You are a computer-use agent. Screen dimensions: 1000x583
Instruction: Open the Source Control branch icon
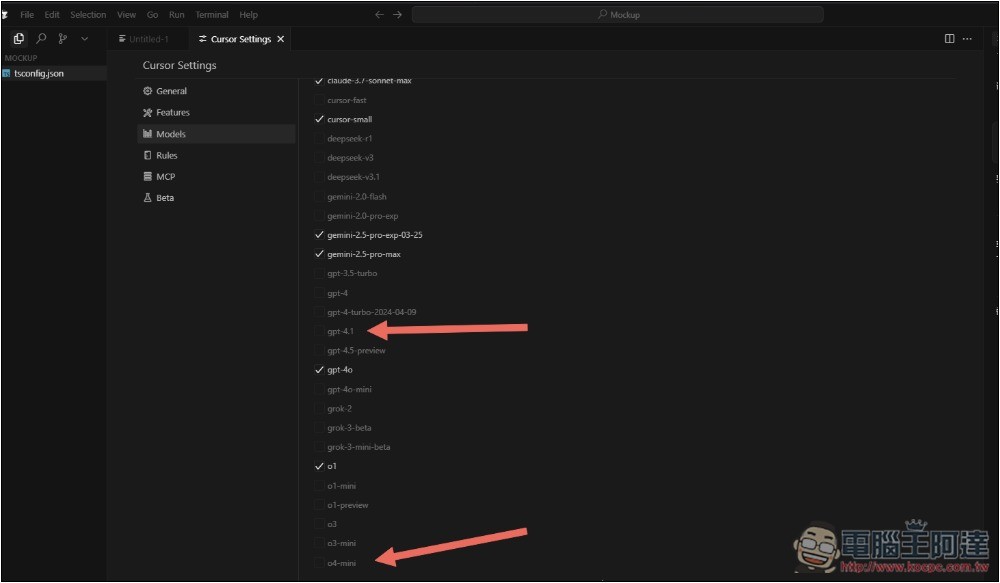(x=63, y=39)
